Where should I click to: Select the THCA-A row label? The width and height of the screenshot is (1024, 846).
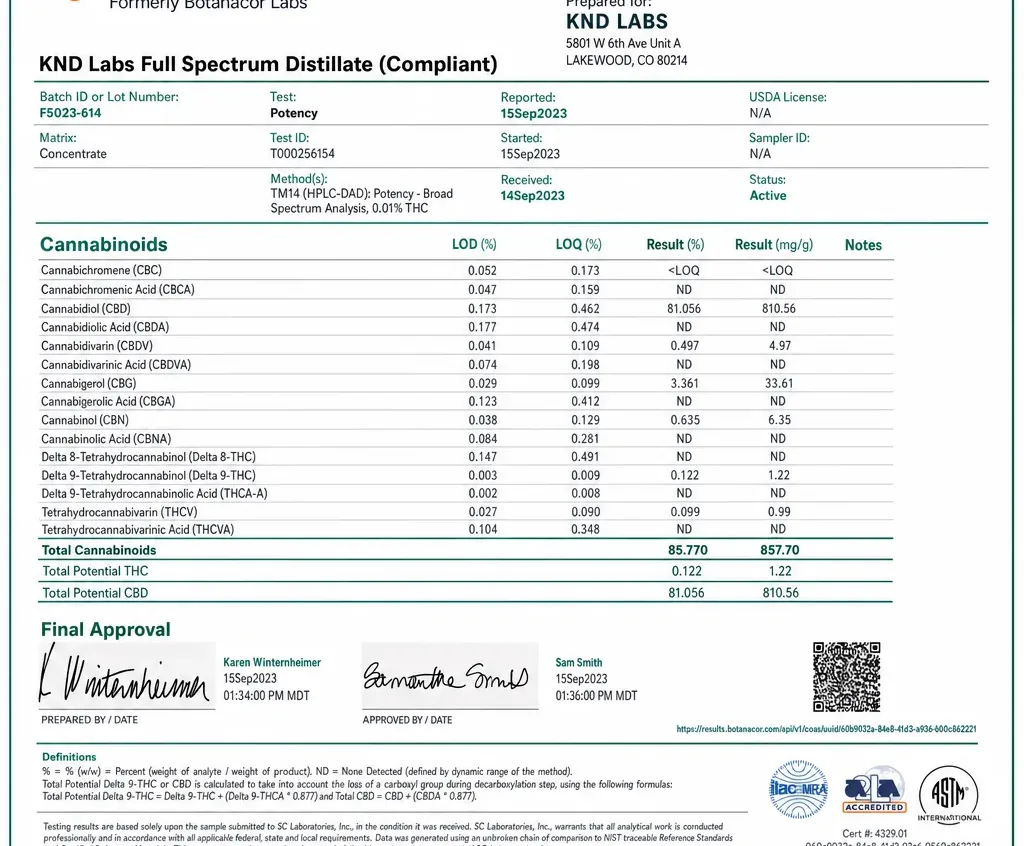tap(154, 493)
